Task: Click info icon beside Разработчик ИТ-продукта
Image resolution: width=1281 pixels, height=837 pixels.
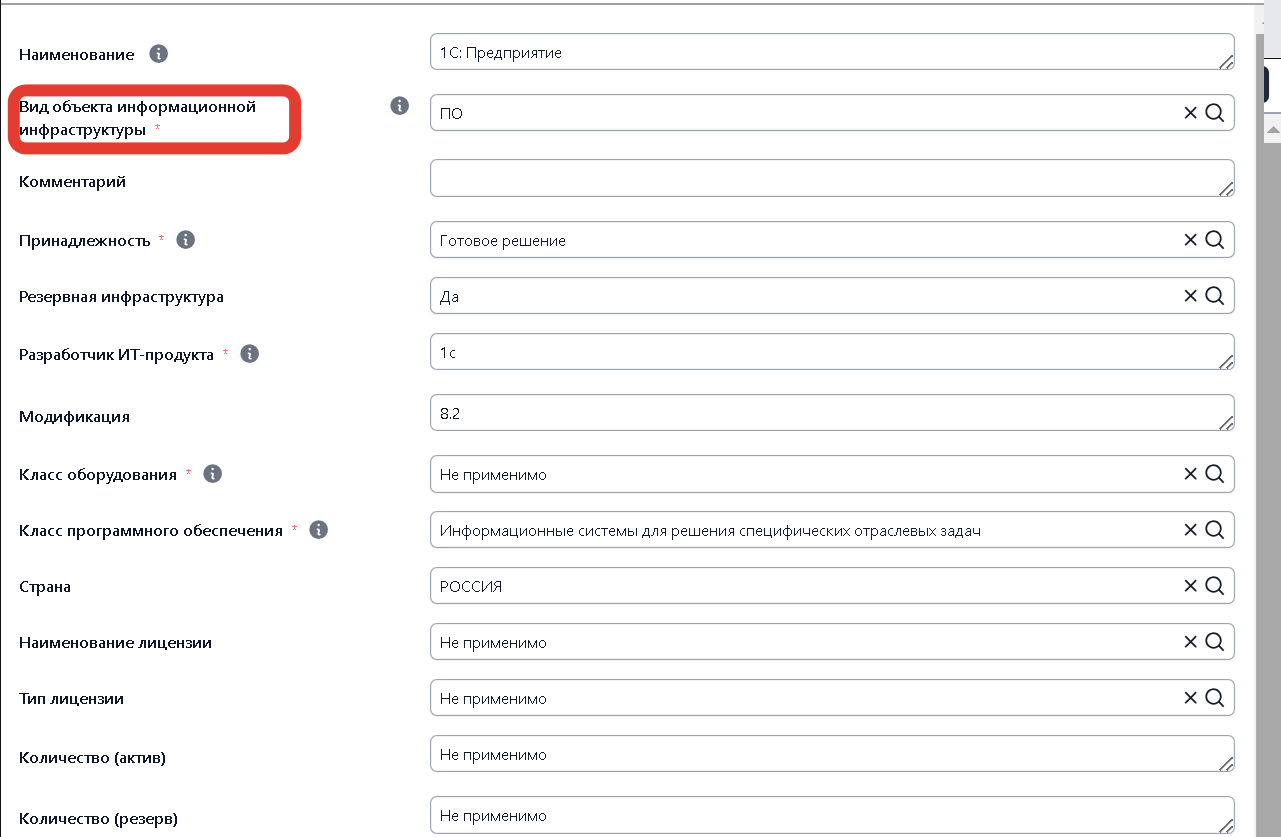Action: coord(250,354)
